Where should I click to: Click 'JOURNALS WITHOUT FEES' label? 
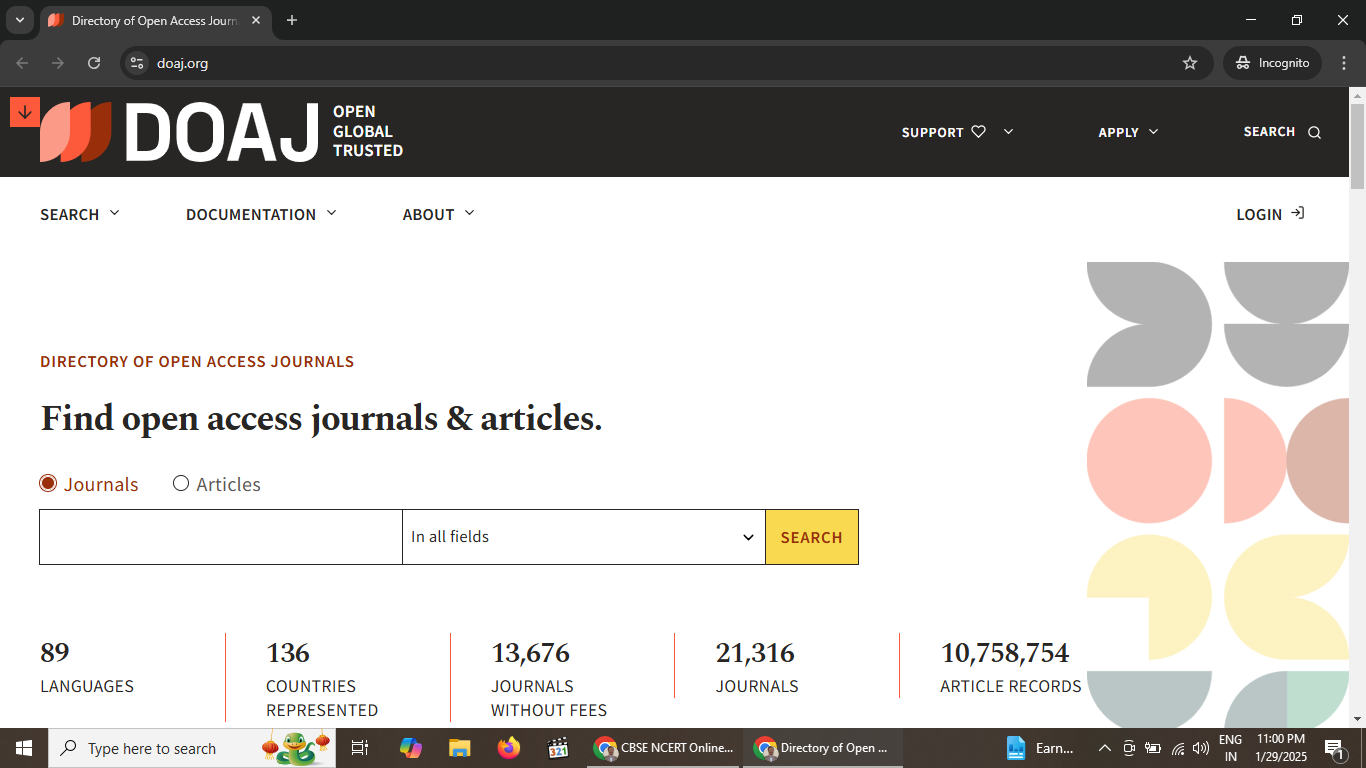(549, 698)
